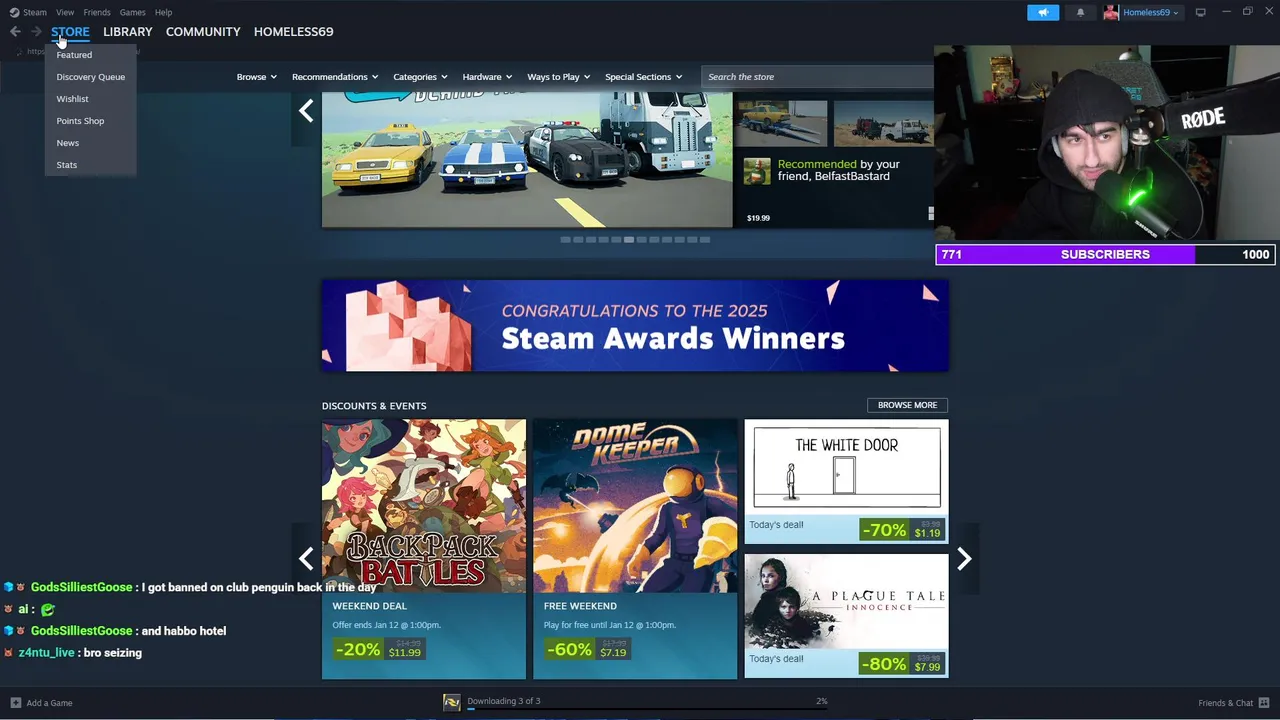The height and width of the screenshot is (720, 1280).
Task: Click The White Door -70% price tag
Action: [901, 530]
